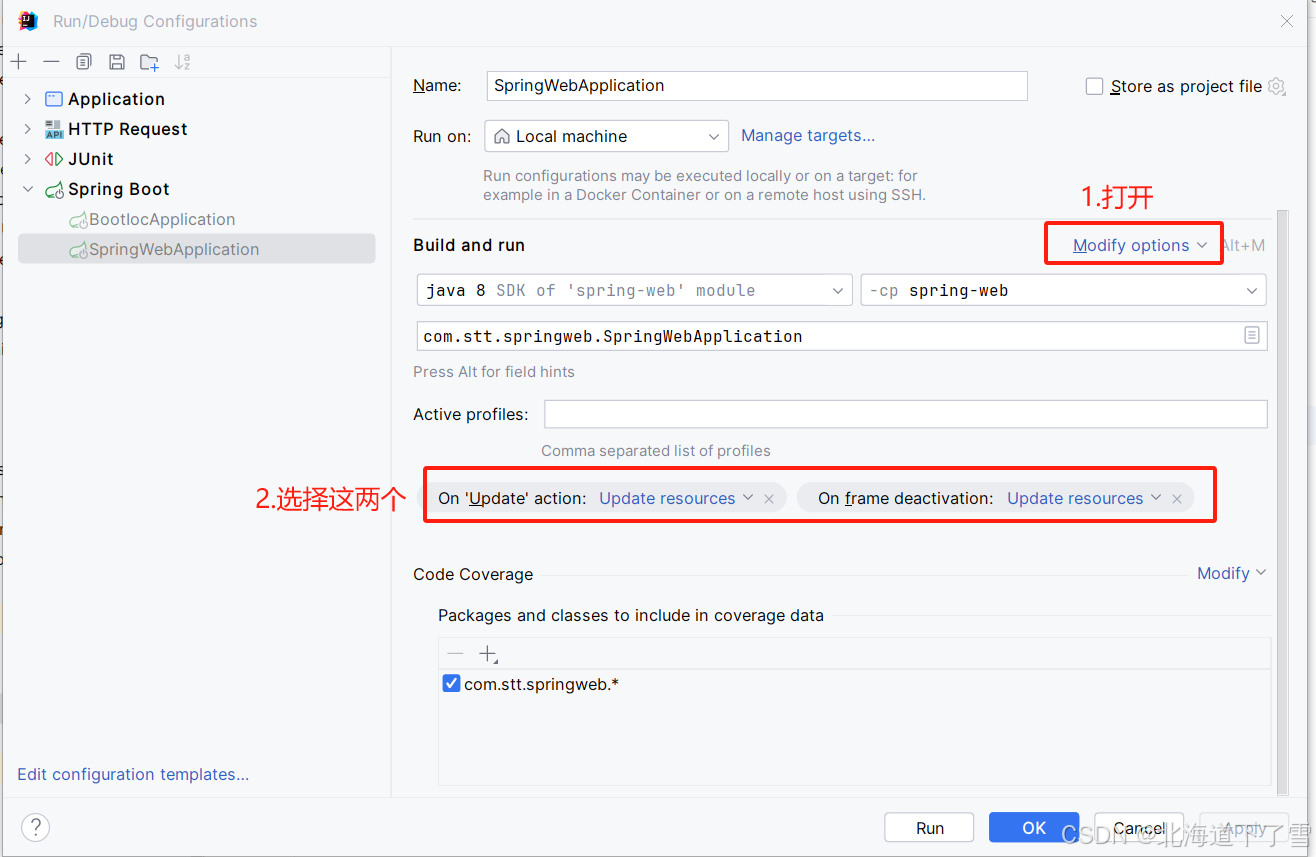The image size is (1316, 857).
Task: Open the Run on target dropdown
Action: coord(605,135)
